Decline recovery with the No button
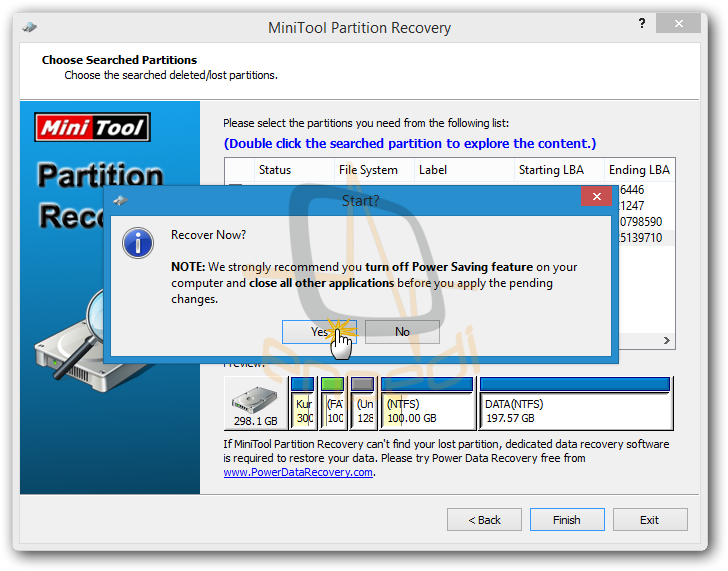 (402, 331)
